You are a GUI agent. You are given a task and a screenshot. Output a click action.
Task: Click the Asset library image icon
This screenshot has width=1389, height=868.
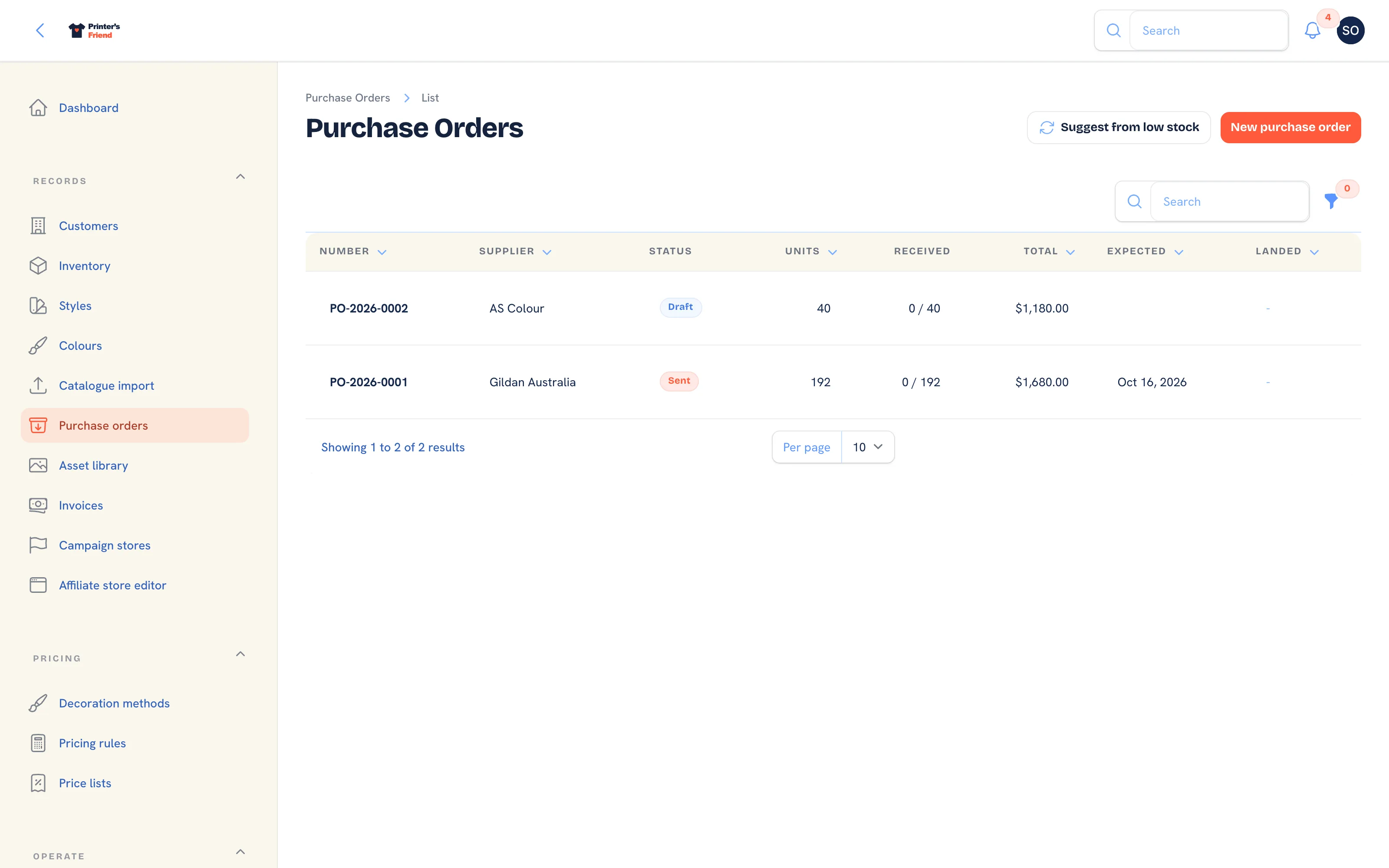[38, 465]
